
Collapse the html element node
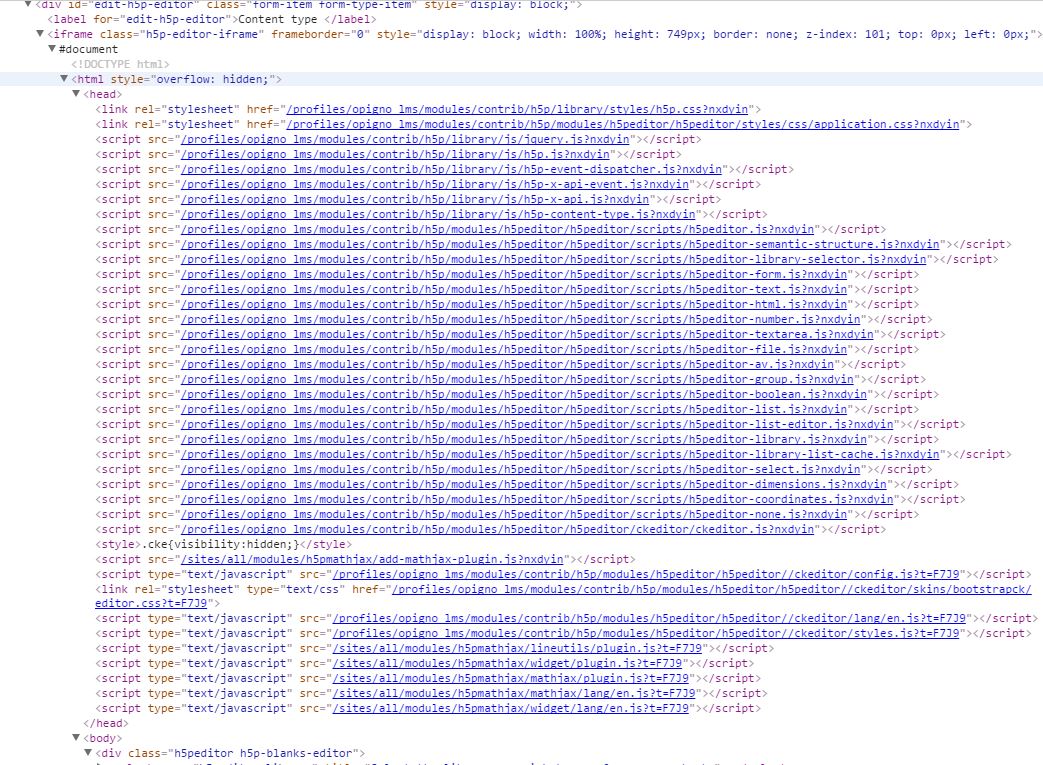[64, 78]
